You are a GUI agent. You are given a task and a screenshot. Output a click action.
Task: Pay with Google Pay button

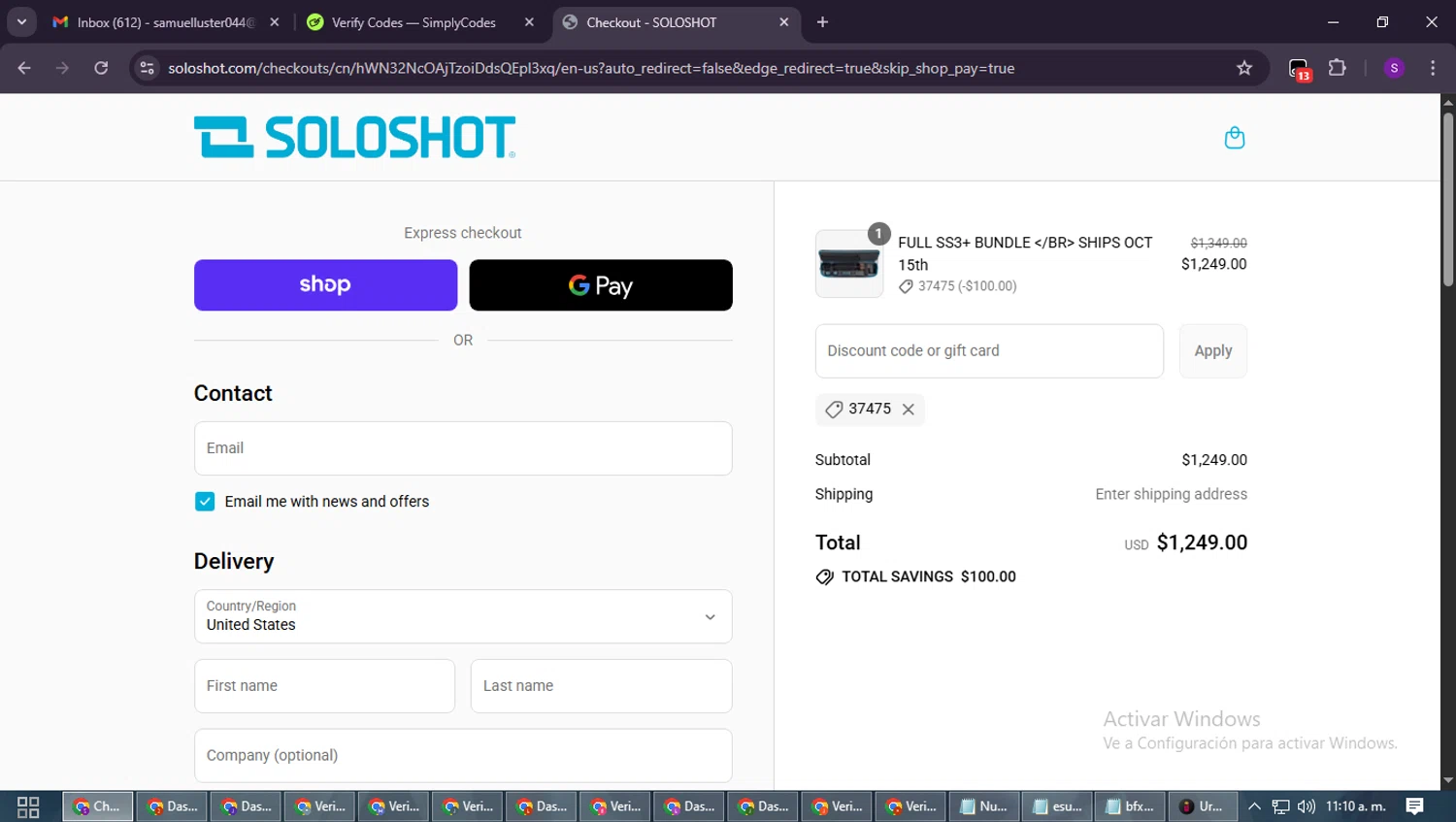[x=601, y=284]
